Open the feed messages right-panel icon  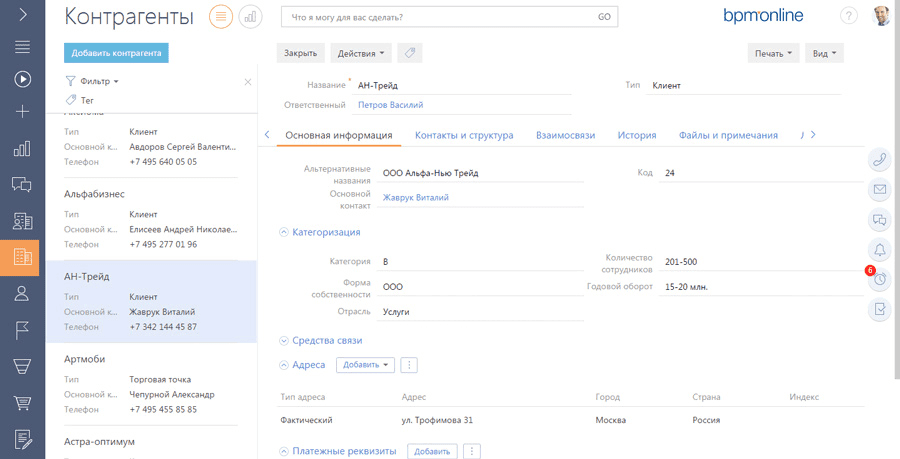(879, 219)
